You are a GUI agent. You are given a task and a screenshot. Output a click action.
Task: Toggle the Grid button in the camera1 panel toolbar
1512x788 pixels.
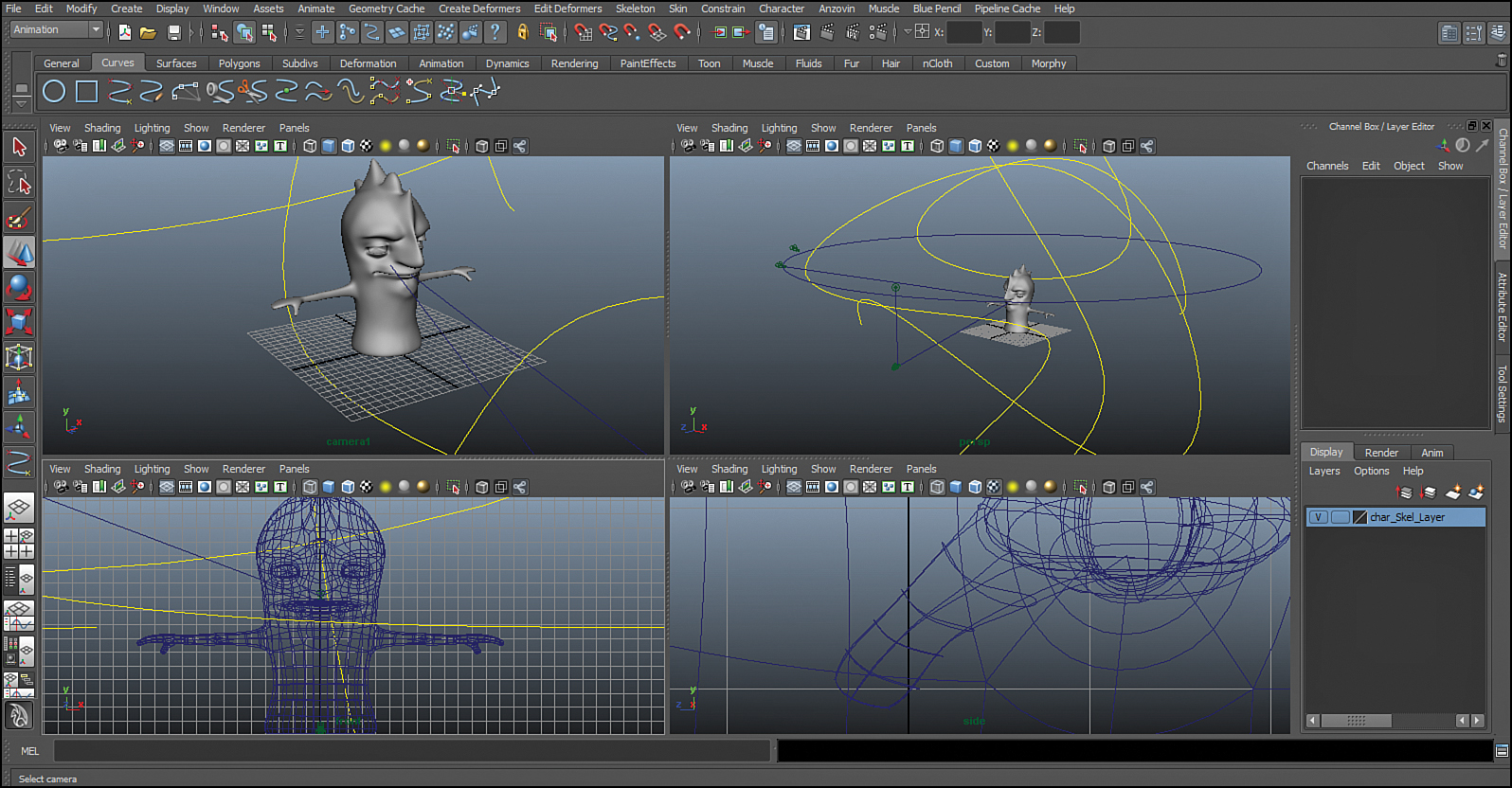[x=167, y=146]
